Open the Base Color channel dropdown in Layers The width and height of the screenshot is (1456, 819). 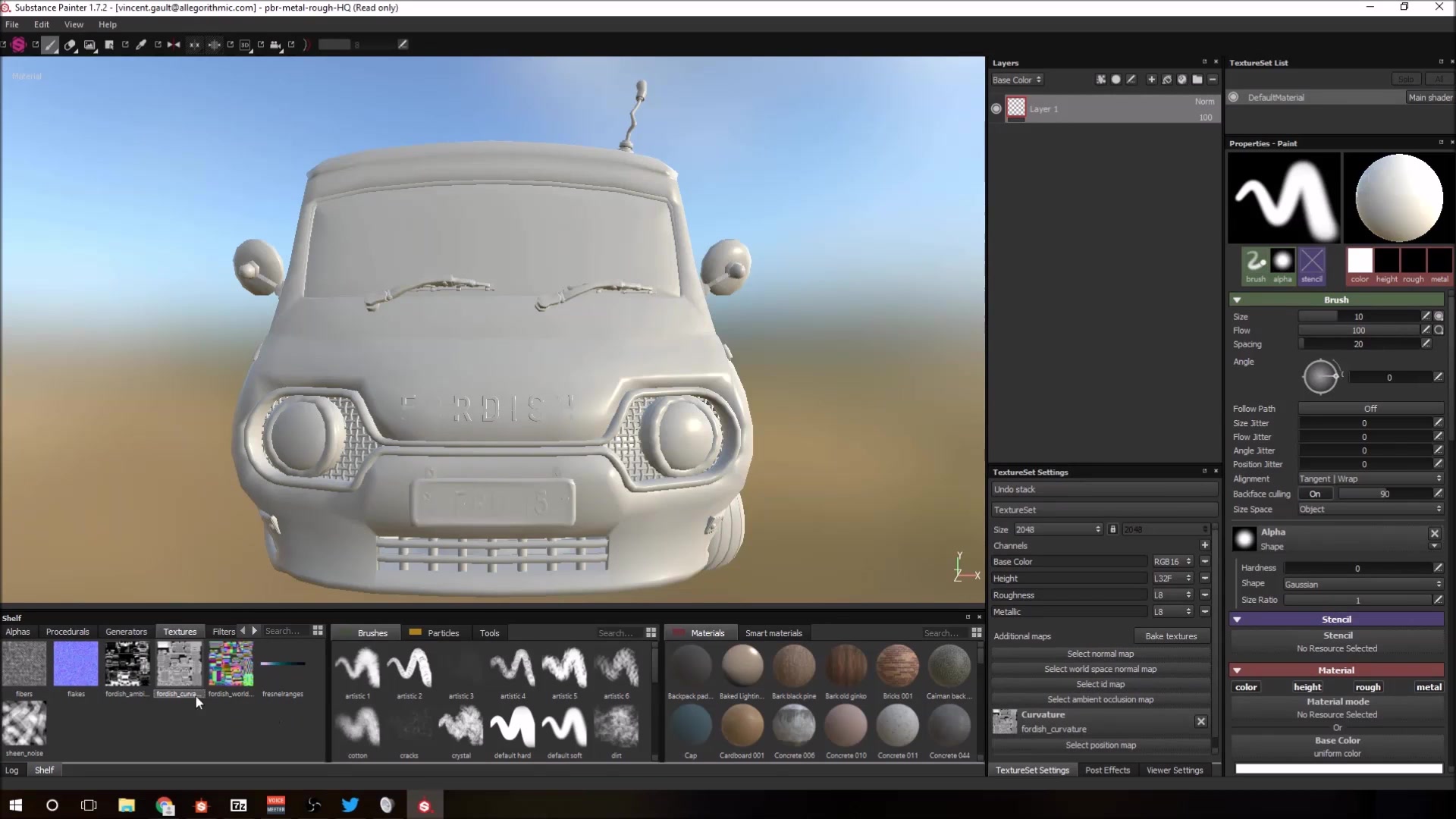(x=1016, y=80)
